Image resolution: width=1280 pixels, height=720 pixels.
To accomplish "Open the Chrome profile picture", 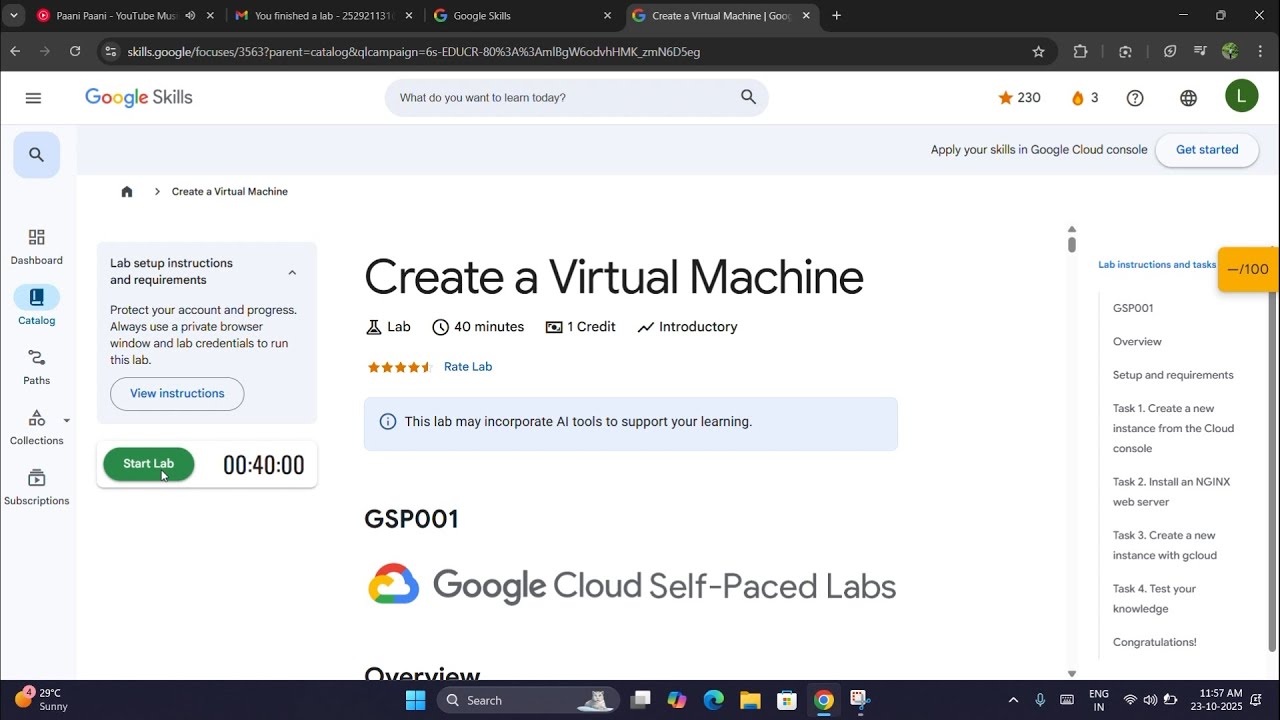I will 1230,52.
